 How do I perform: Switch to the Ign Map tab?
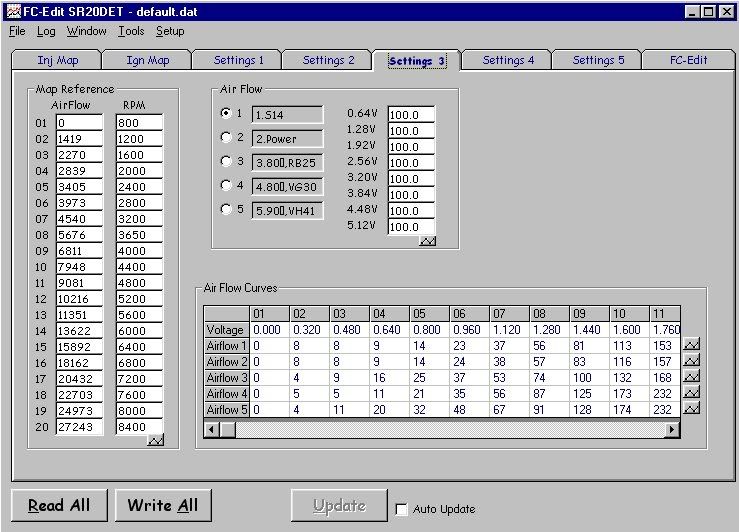pos(148,60)
